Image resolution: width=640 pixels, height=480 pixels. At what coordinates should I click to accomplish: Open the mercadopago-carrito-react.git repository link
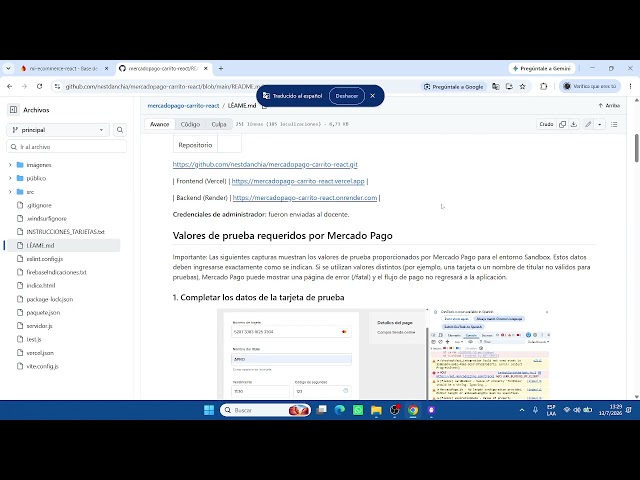click(265, 164)
